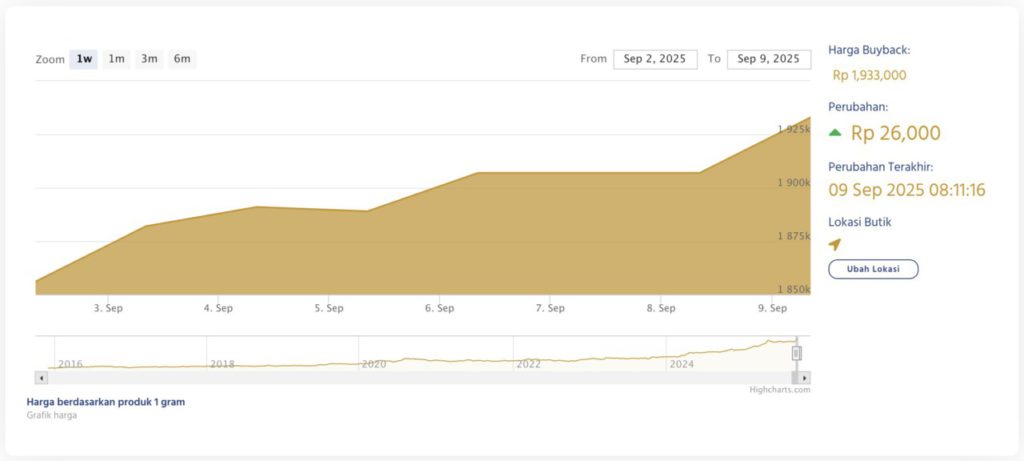Viewport: 1024px width, 461px height.
Task: Click the 6. Sep label on the x-axis
Action: click(x=439, y=309)
